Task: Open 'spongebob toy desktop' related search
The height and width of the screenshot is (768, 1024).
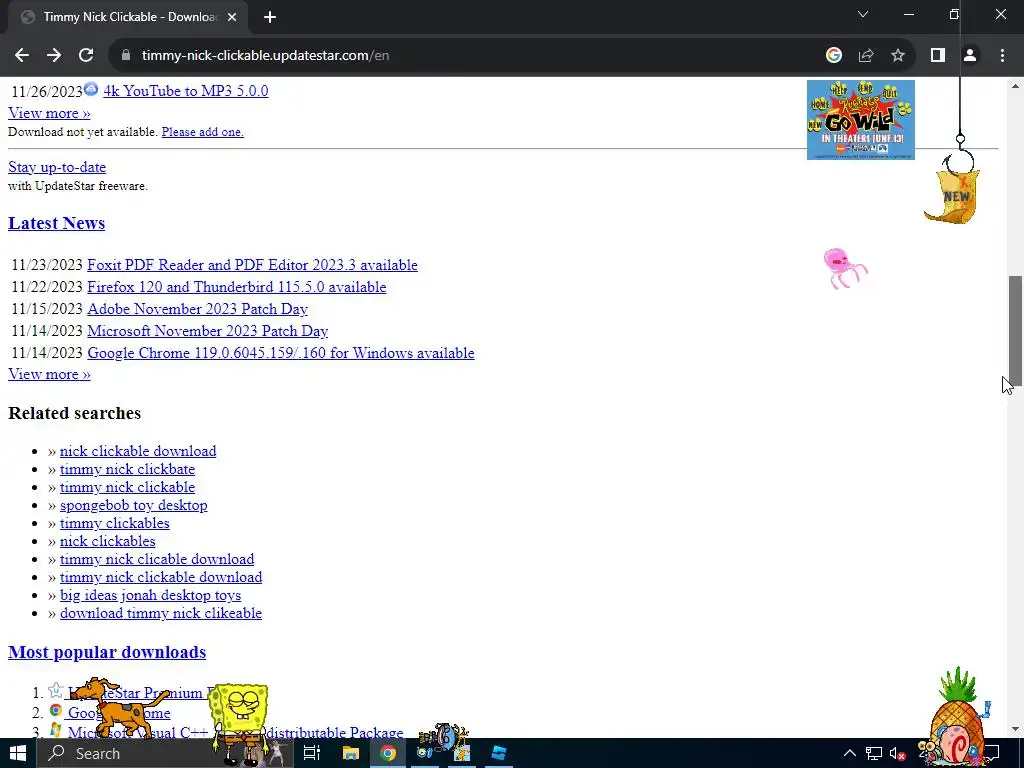Action: 133,505
